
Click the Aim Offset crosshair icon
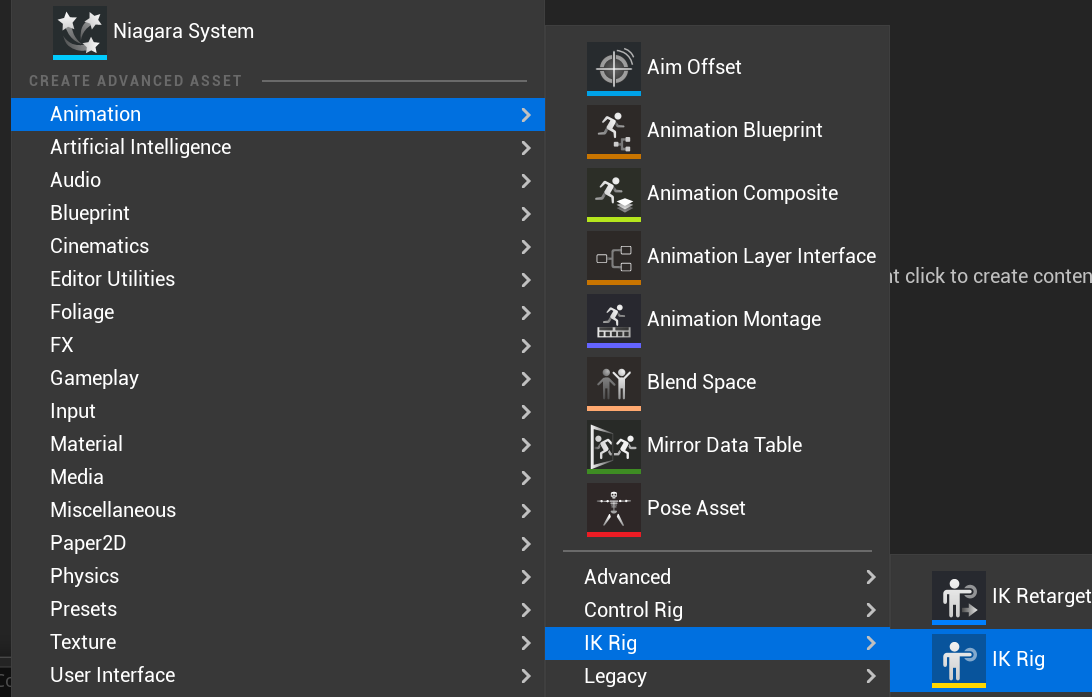pos(614,68)
